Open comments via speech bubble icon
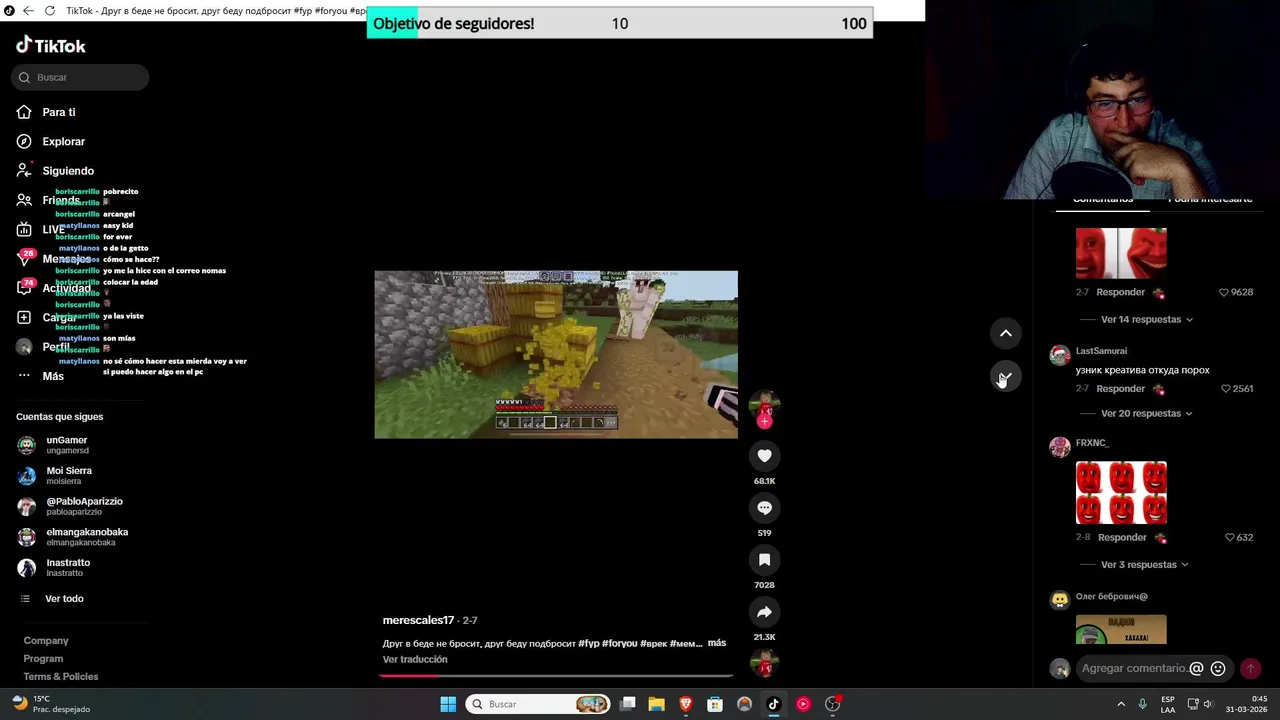1280x720 pixels. [764, 508]
